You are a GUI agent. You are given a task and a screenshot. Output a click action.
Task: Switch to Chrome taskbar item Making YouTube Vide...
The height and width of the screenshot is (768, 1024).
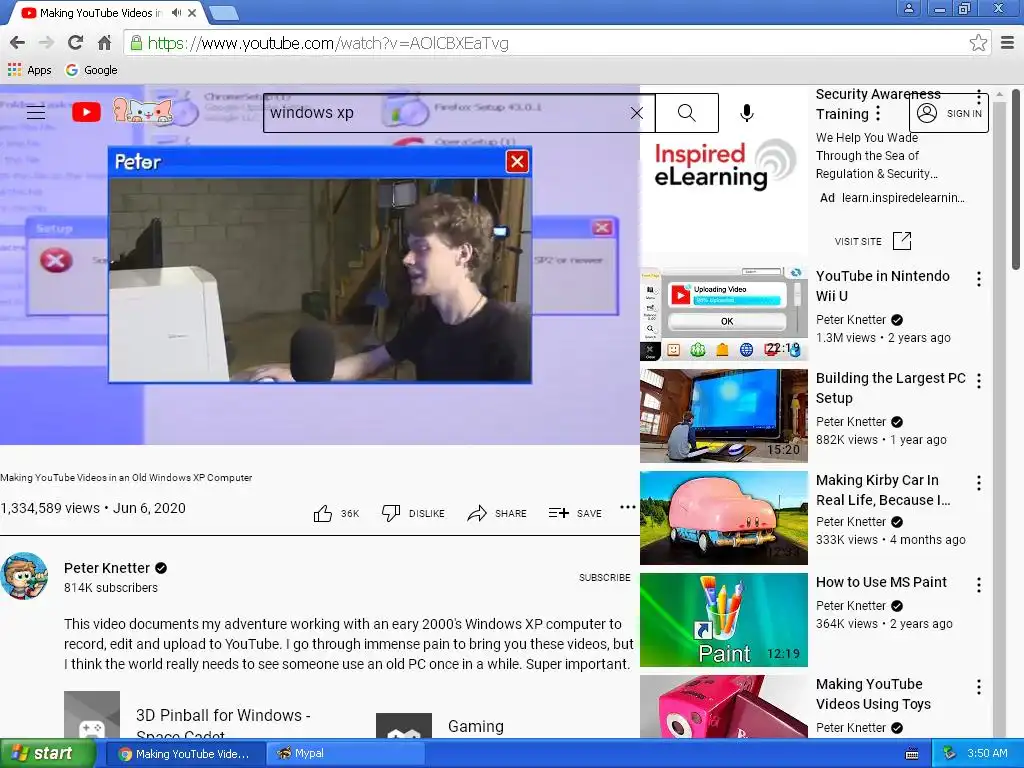(x=185, y=754)
